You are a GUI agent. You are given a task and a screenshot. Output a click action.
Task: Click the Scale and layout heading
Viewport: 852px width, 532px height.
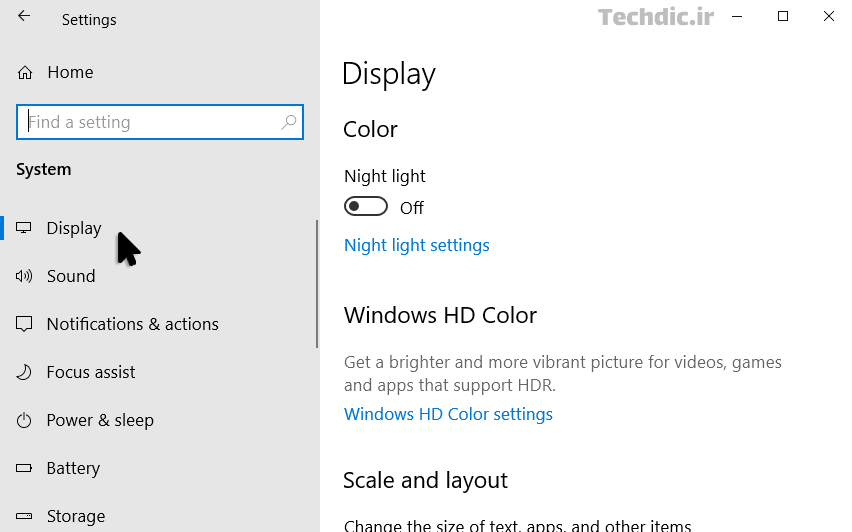[x=425, y=480]
